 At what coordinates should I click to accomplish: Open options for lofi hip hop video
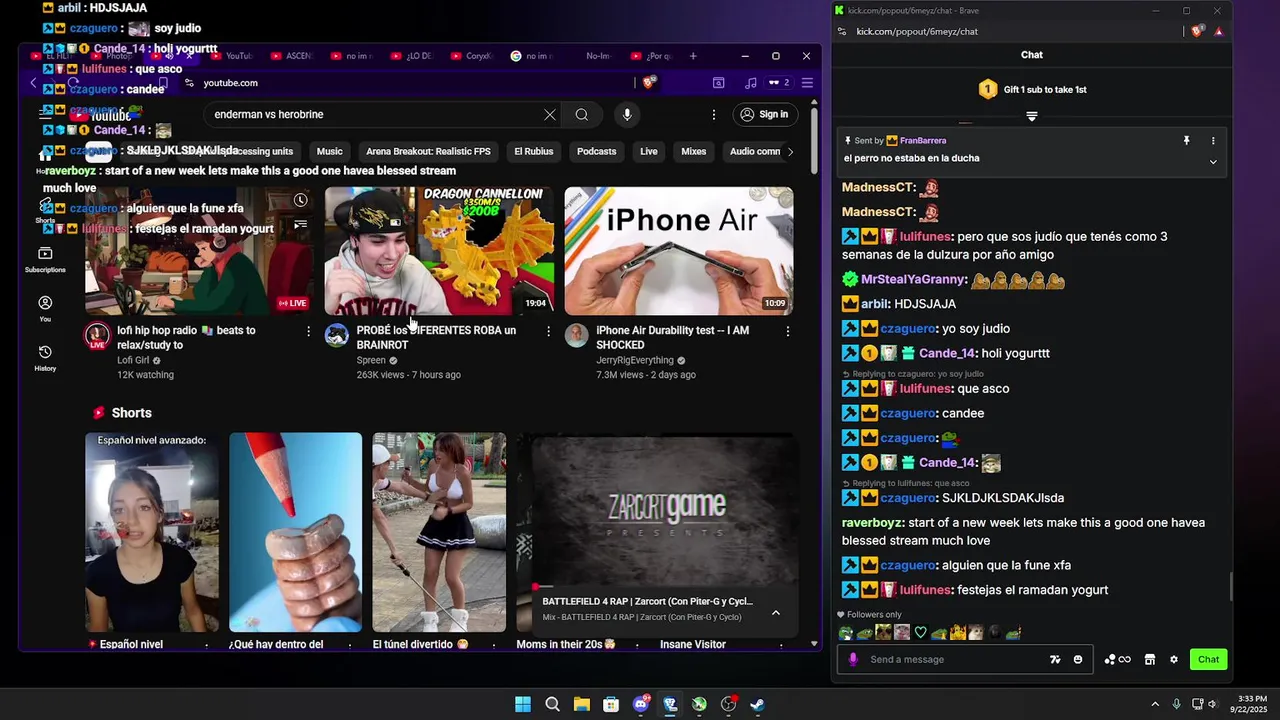[x=308, y=331]
